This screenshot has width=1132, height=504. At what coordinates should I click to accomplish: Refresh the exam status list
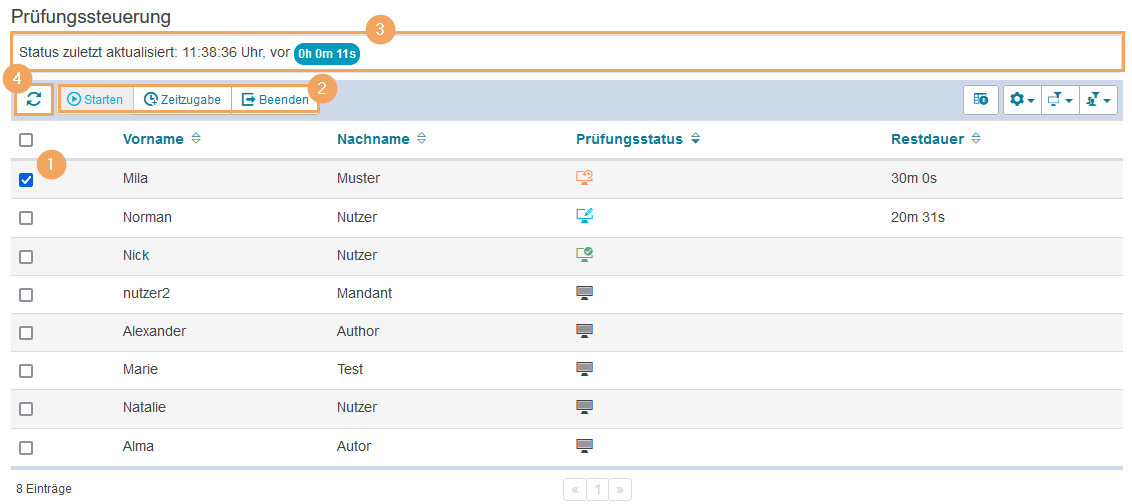[34, 100]
